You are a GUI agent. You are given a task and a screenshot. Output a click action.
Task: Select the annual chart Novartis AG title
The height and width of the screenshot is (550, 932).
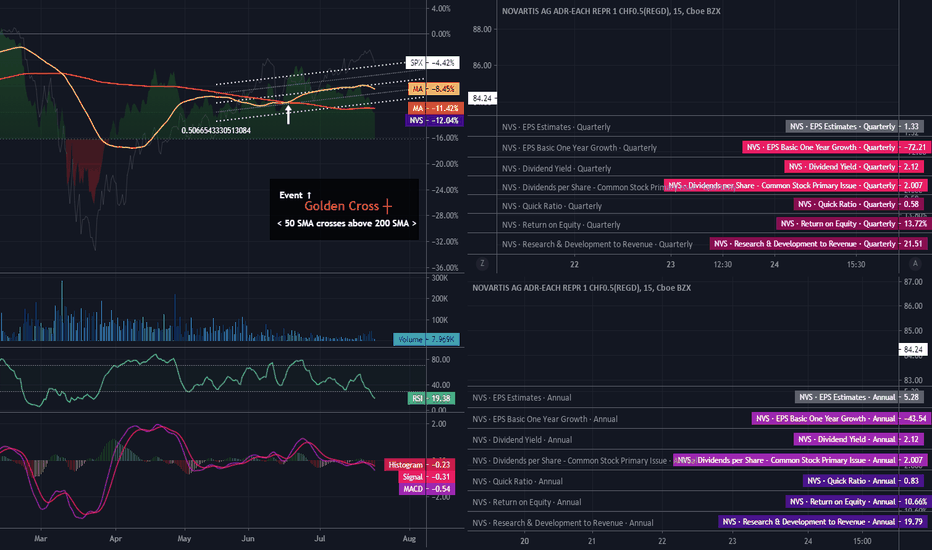581,288
